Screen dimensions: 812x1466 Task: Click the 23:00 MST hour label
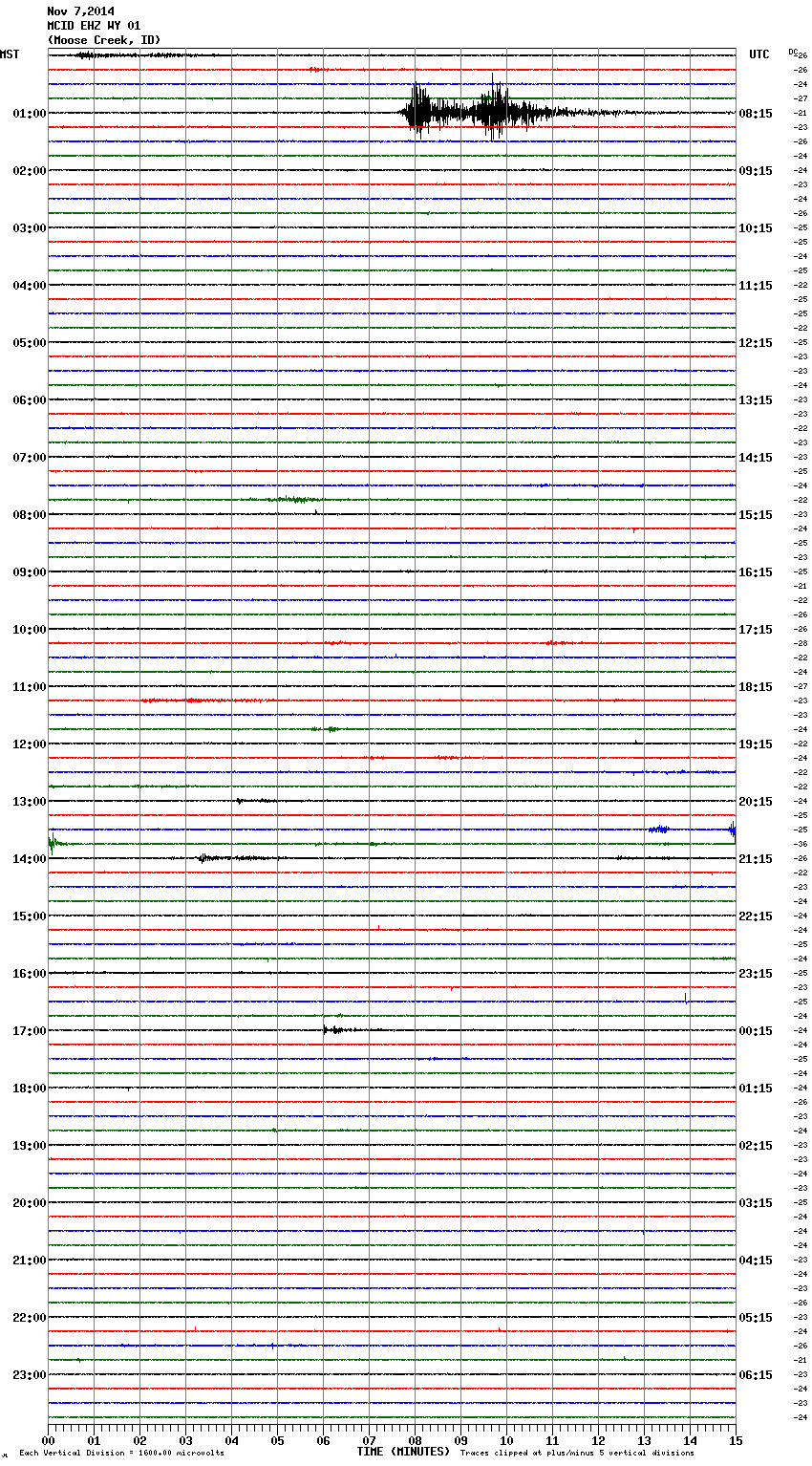coord(30,1375)
